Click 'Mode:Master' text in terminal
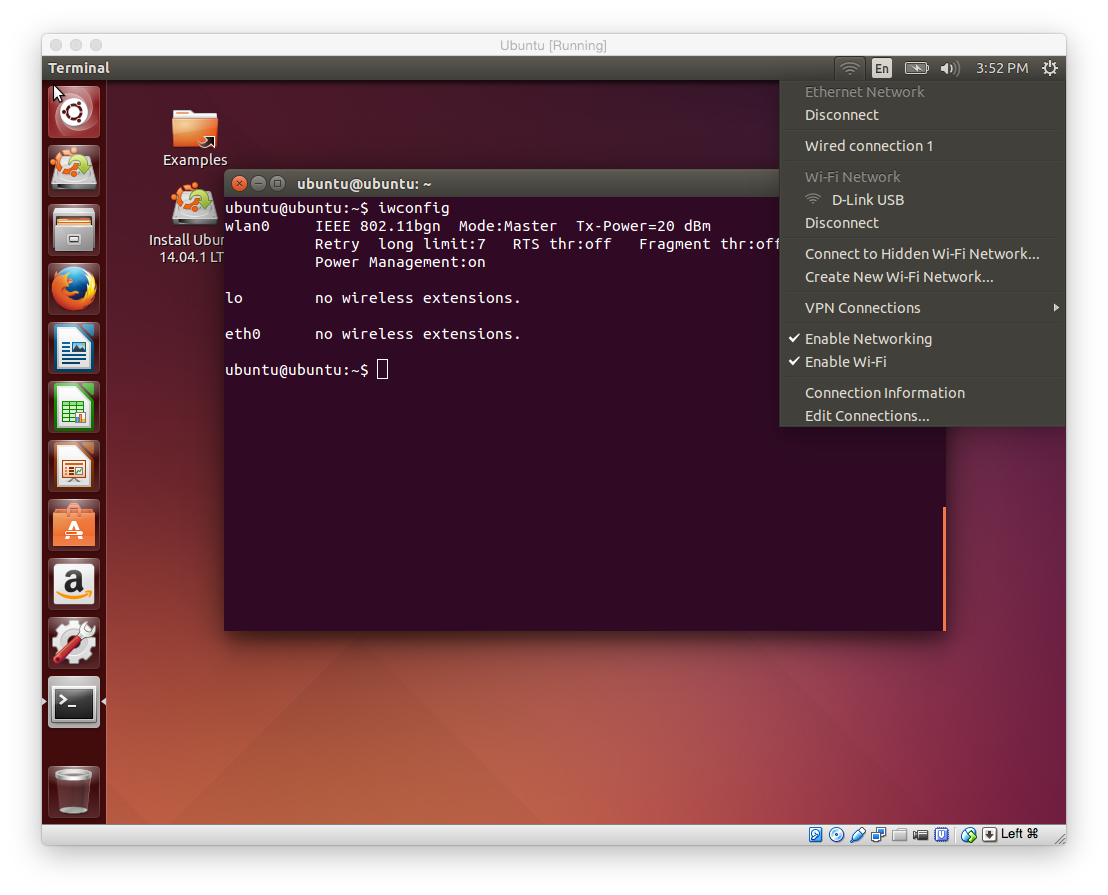 (507, 226)
